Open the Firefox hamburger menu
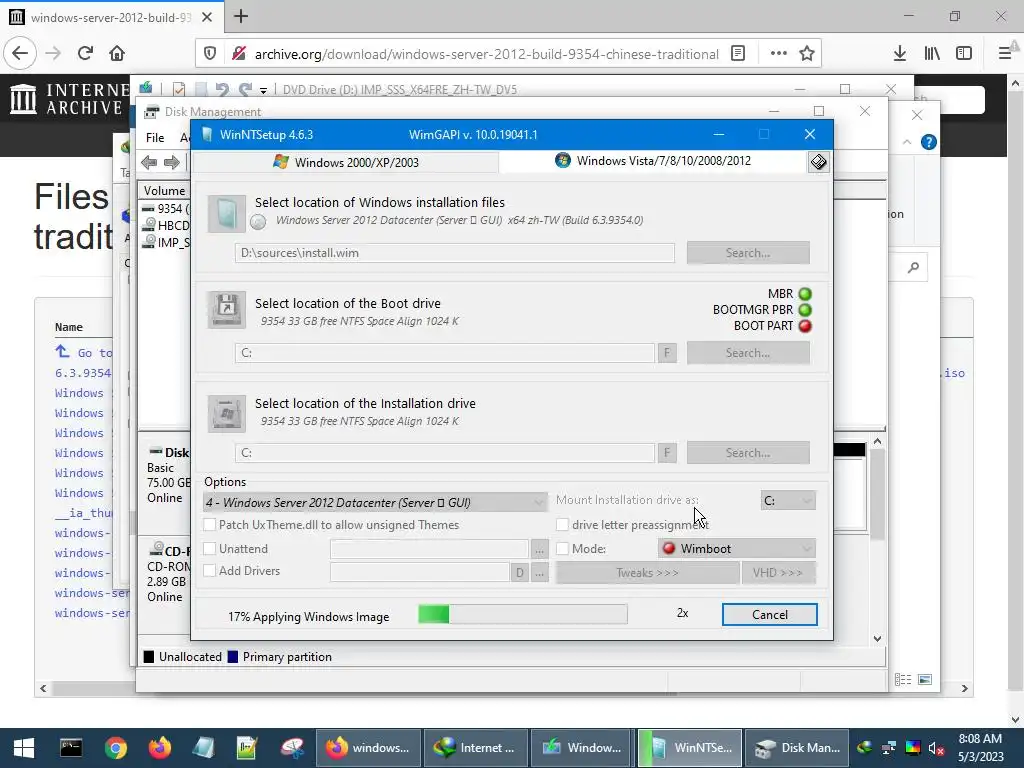This screenshot has height=768, width=1024. [x=1004, y=53]
